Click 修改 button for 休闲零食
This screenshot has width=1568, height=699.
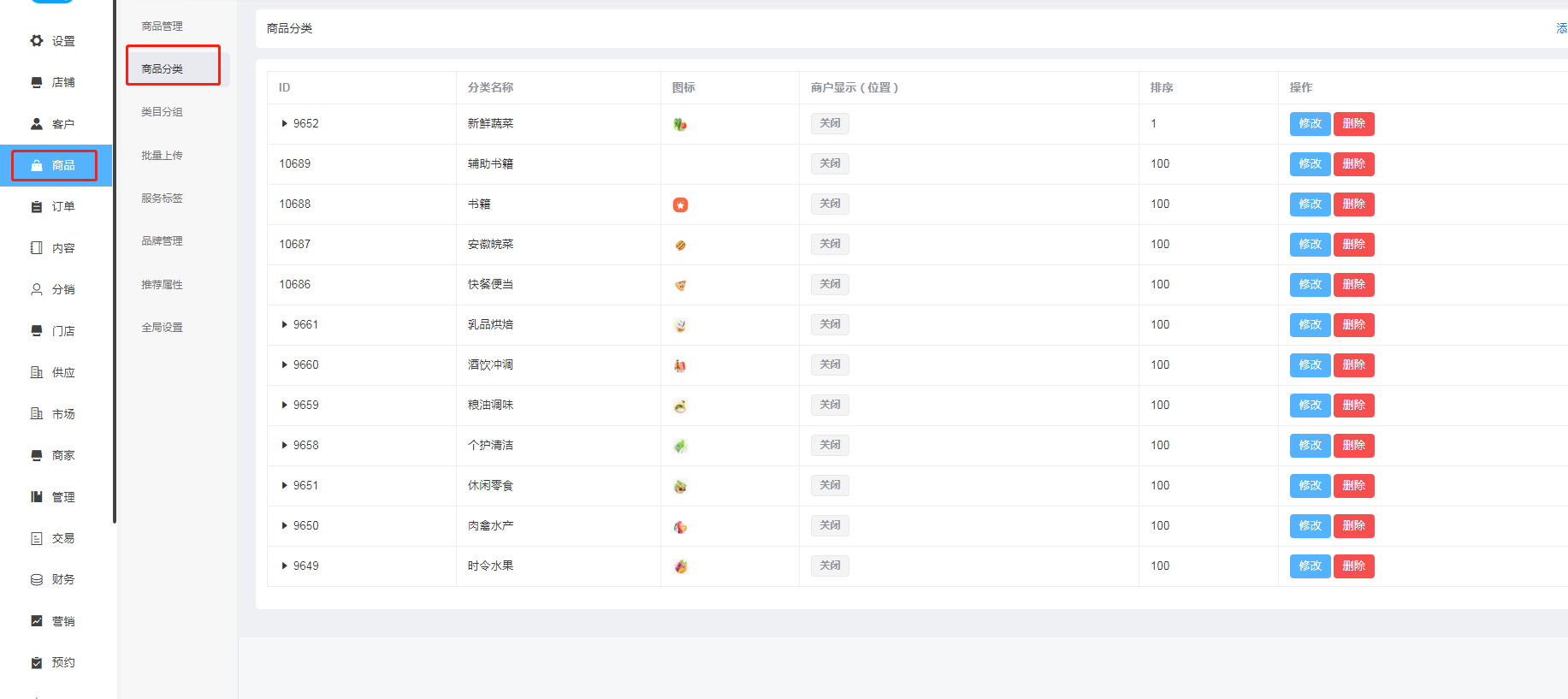1310,486
